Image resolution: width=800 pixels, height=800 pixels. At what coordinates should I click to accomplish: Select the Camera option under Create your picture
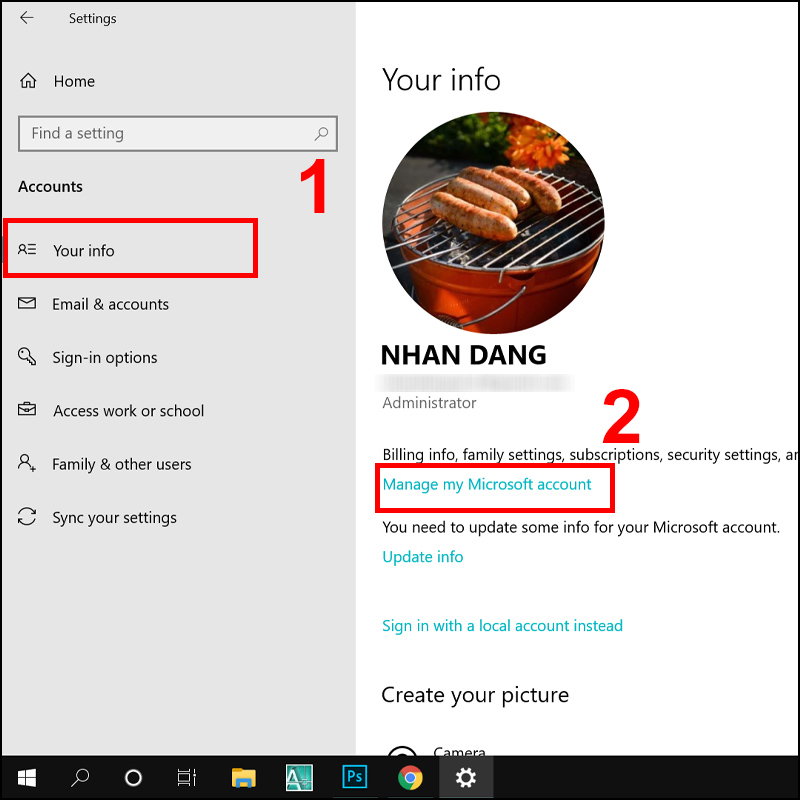click(x=459, y=752)
